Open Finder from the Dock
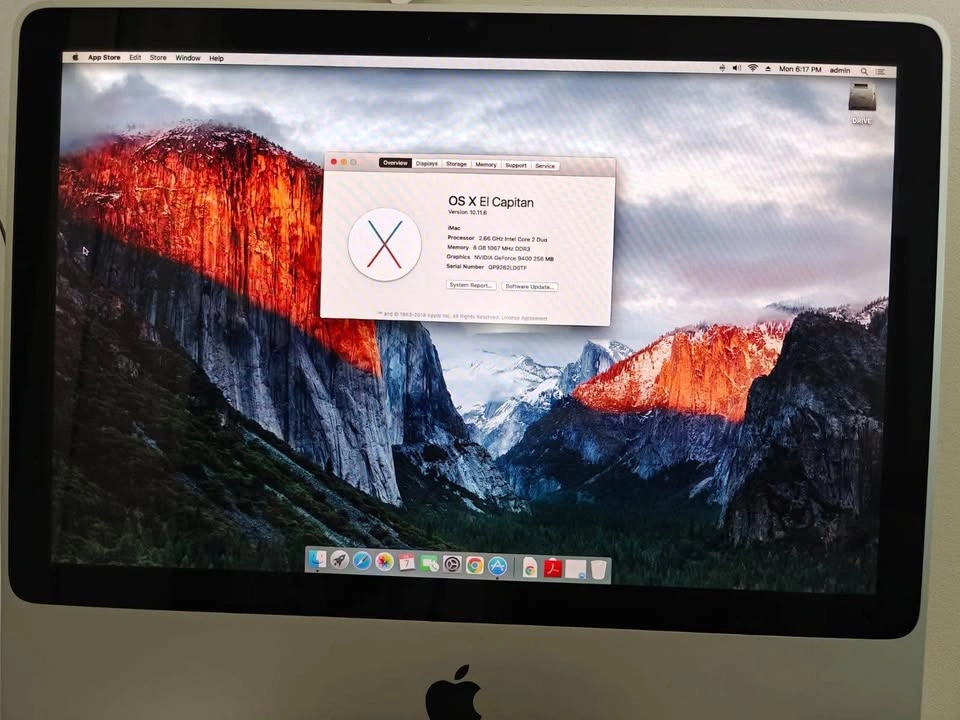960x720 pixels. point(317,561)
